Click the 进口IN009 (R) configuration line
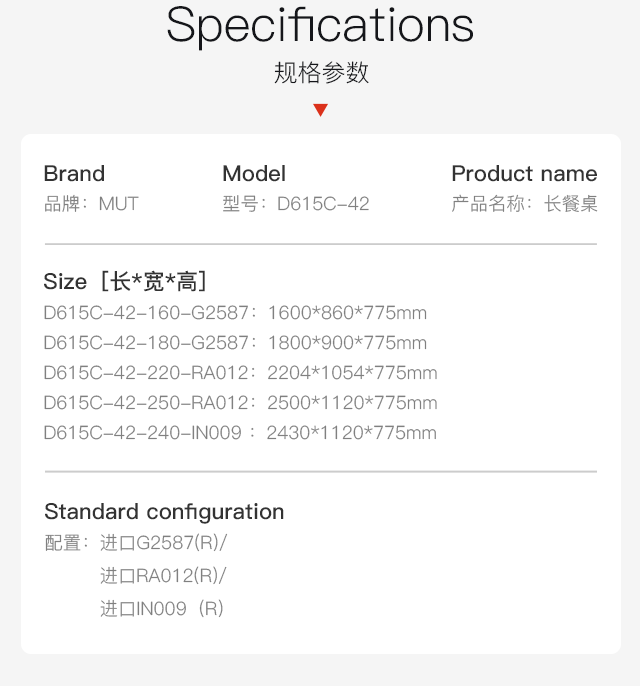The image size is (640, 686). tap(162, 609)
